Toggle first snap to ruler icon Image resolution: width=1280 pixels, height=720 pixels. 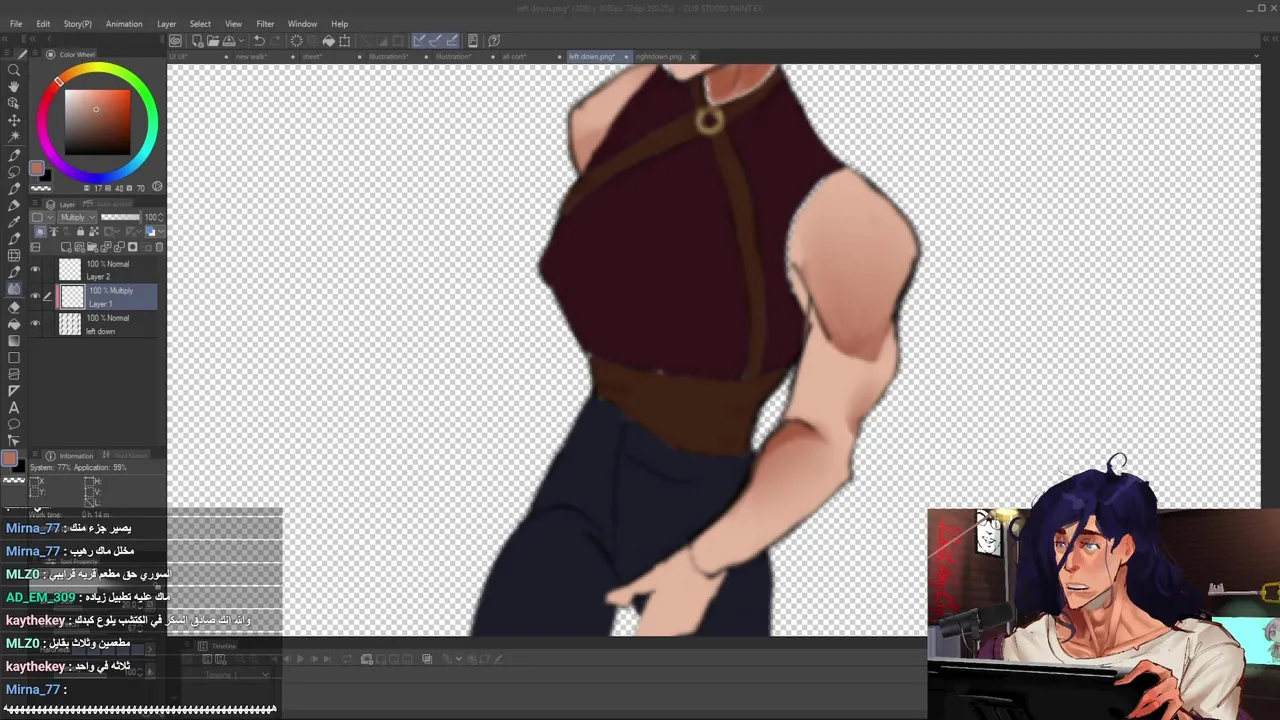(419, 41)
